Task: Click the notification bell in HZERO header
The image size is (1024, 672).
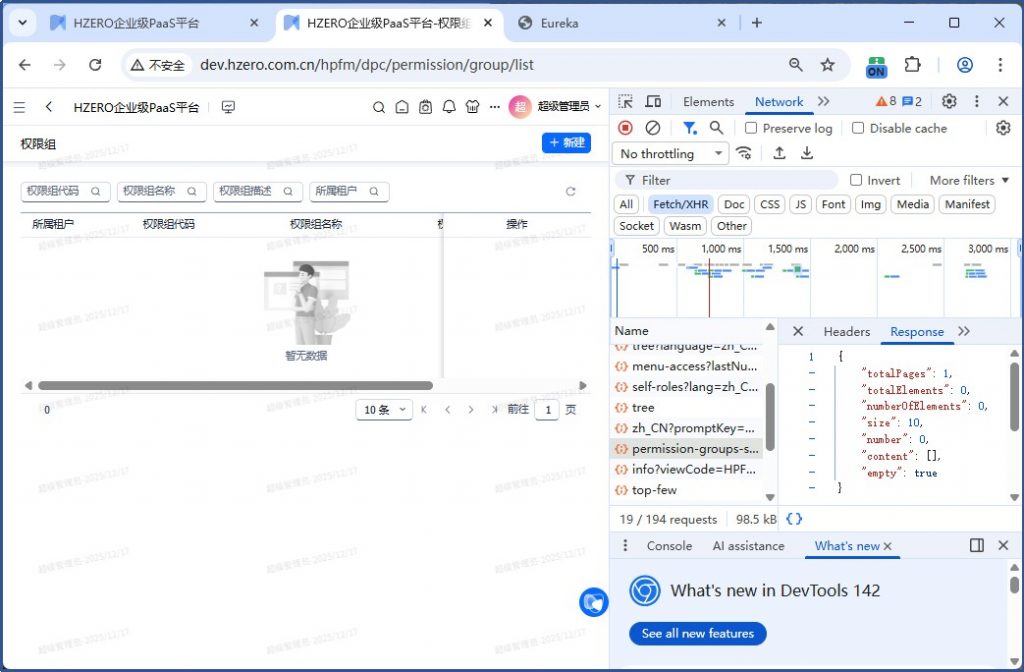Action: click(x=449, y=107)
